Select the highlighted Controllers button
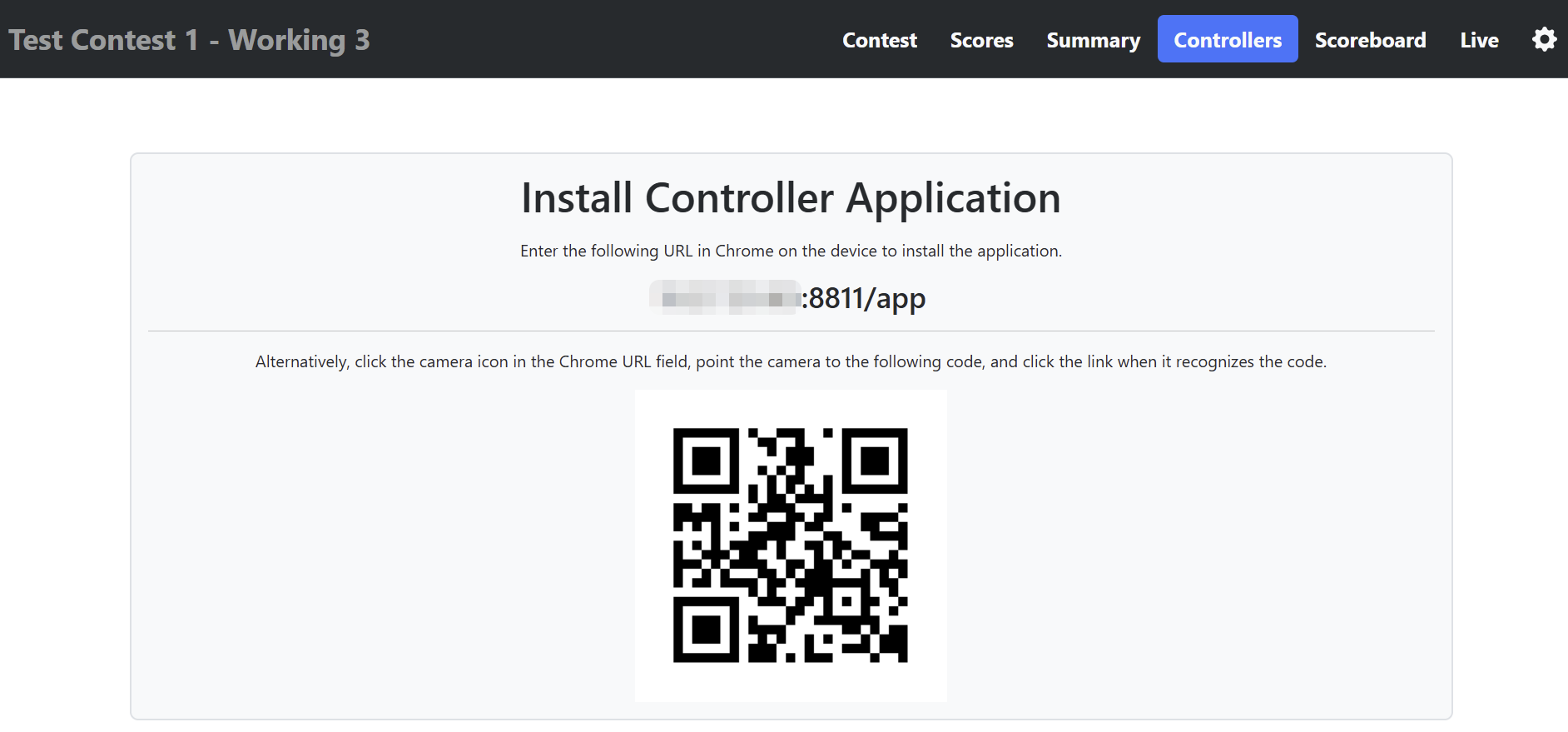Screen dimensions: 1568x732 [x=1227, y=39]
